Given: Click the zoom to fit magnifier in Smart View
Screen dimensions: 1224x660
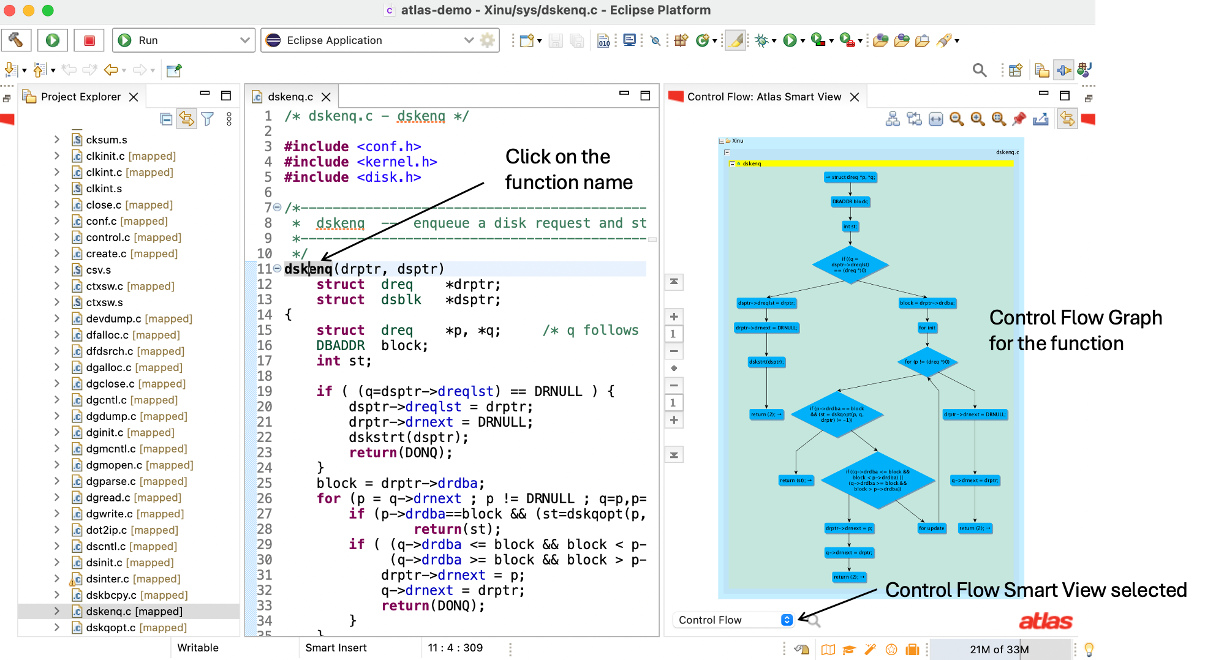Looking at the screenshot, I should (998, 119).
